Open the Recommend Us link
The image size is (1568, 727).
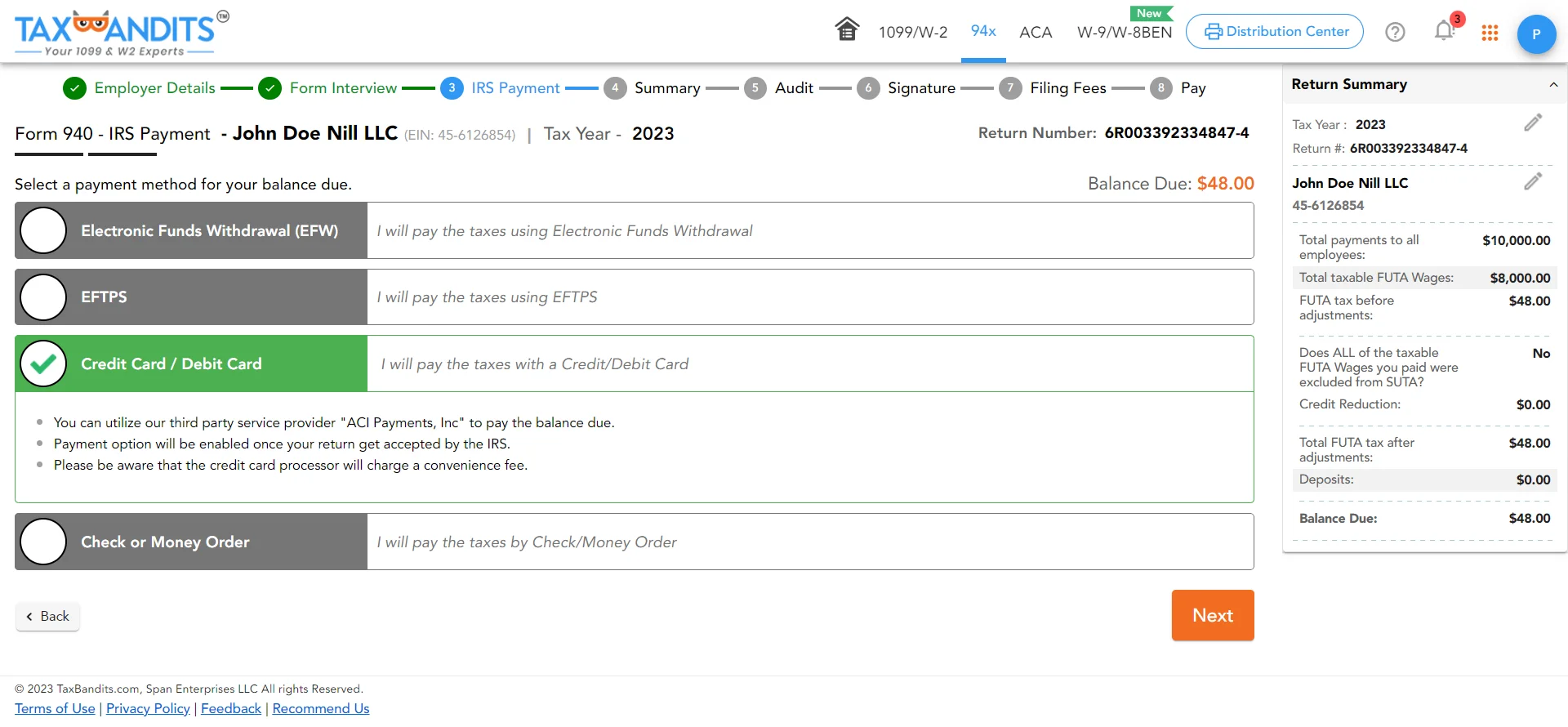point(321,709)
